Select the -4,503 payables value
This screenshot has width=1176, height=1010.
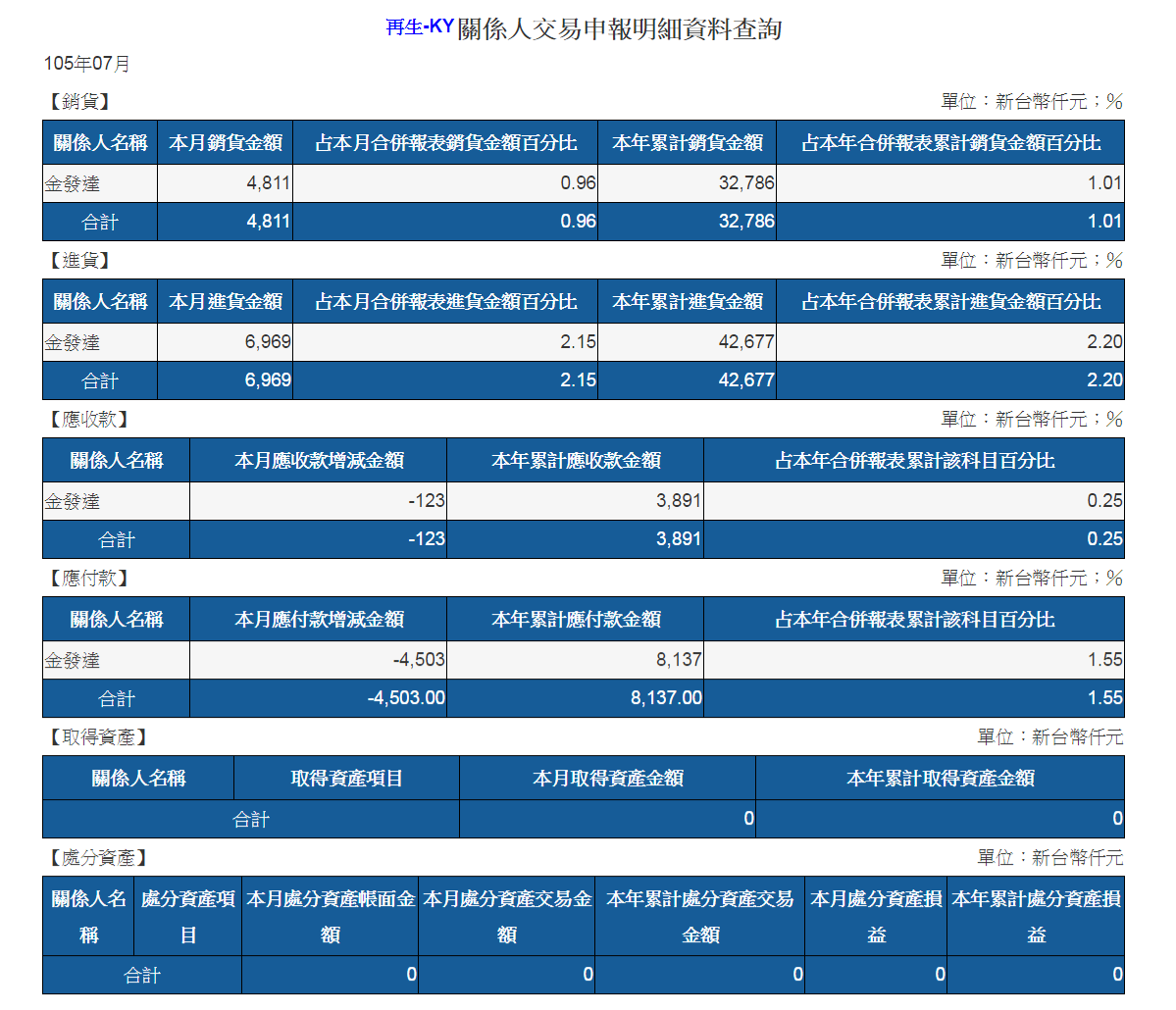419,660
